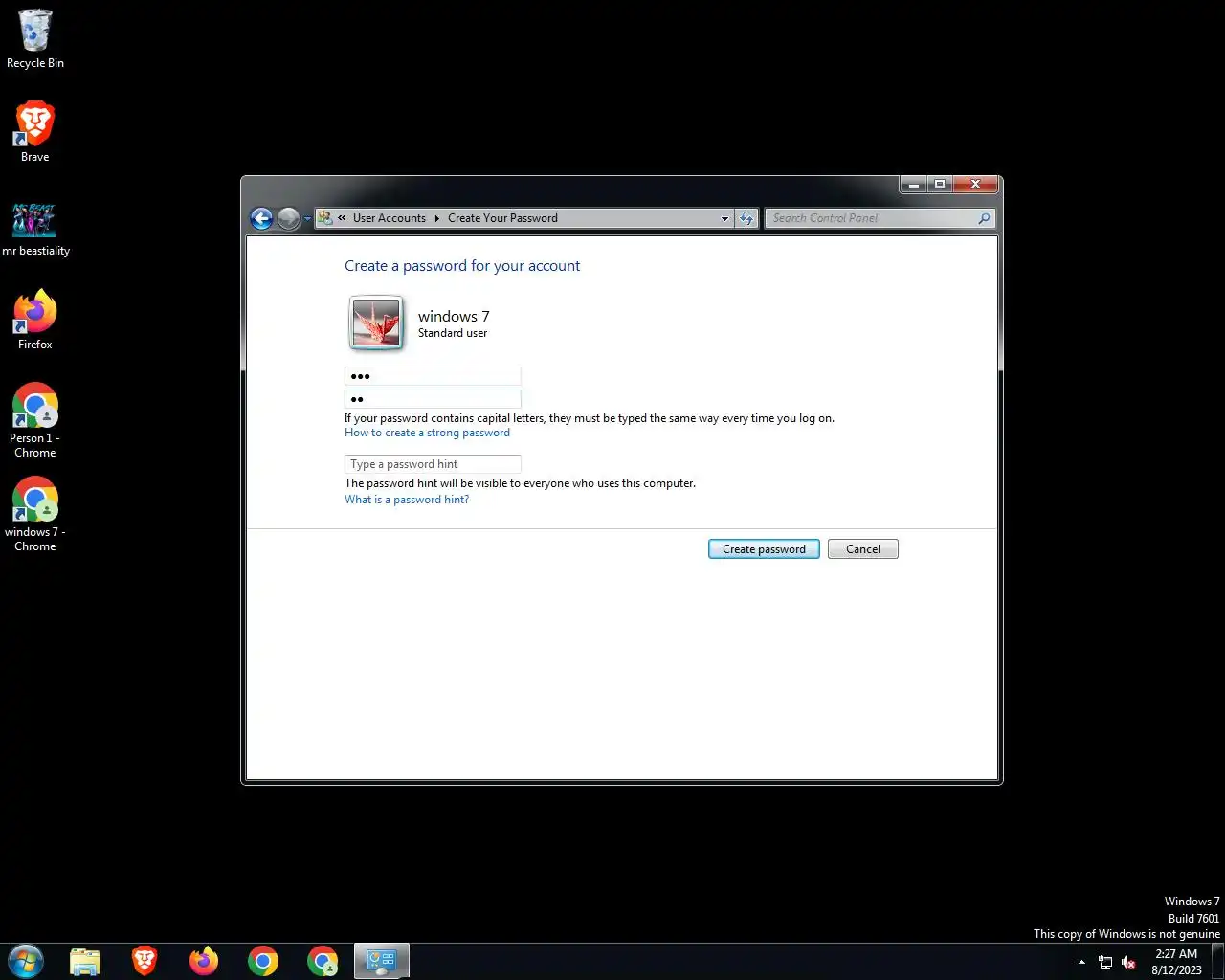Cancel the password creation
The height and width of the screenshot is (980, 1225).
[x=862, y=549]
